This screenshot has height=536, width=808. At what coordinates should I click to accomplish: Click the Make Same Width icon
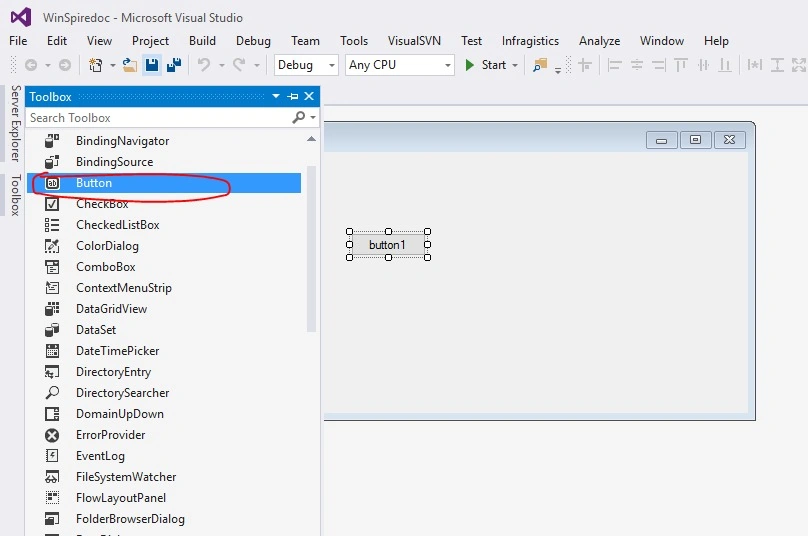754,65
